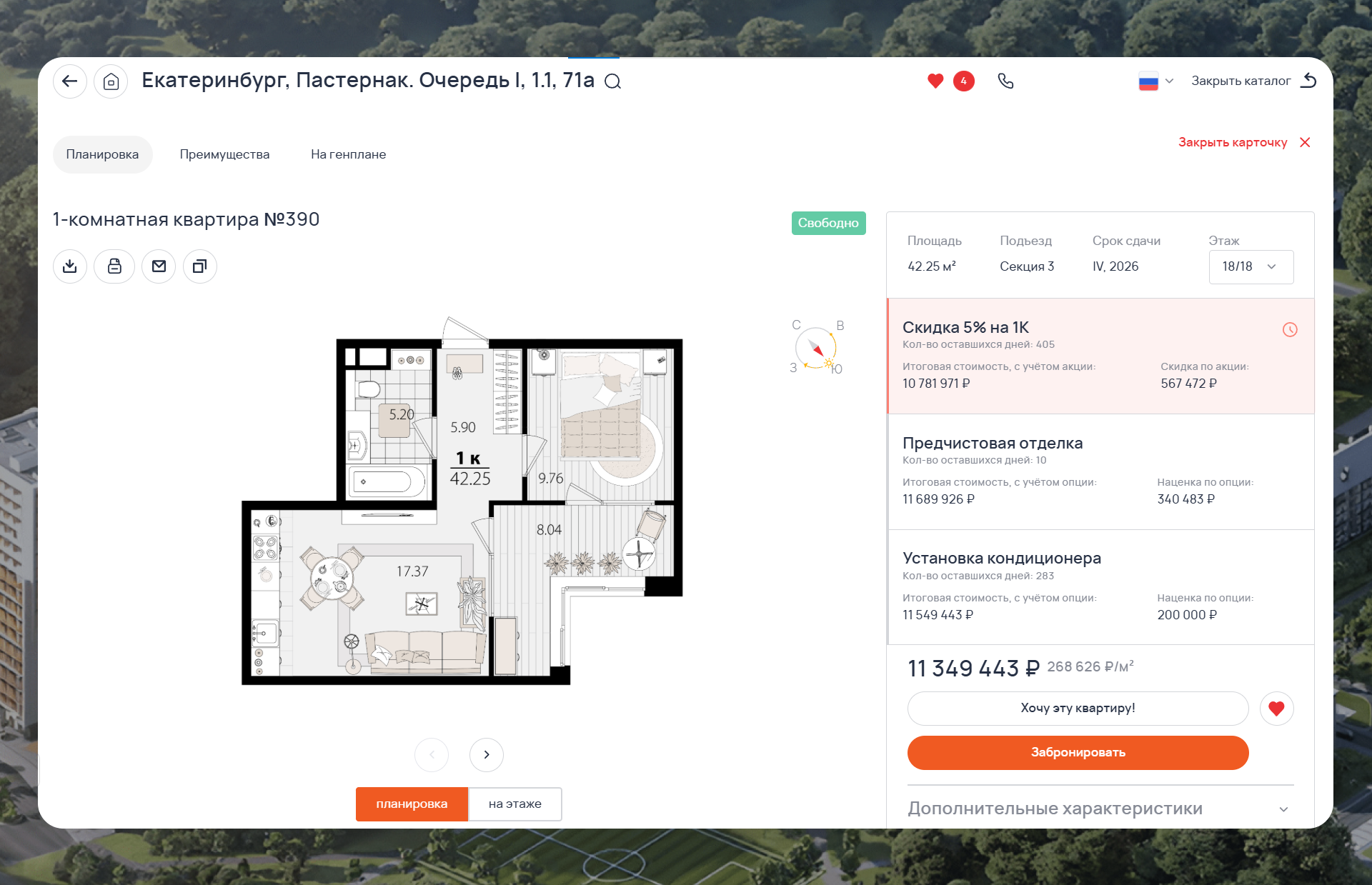
Task: Download the apartment layout
Action: pyautogui.click(x=70, y=266)
